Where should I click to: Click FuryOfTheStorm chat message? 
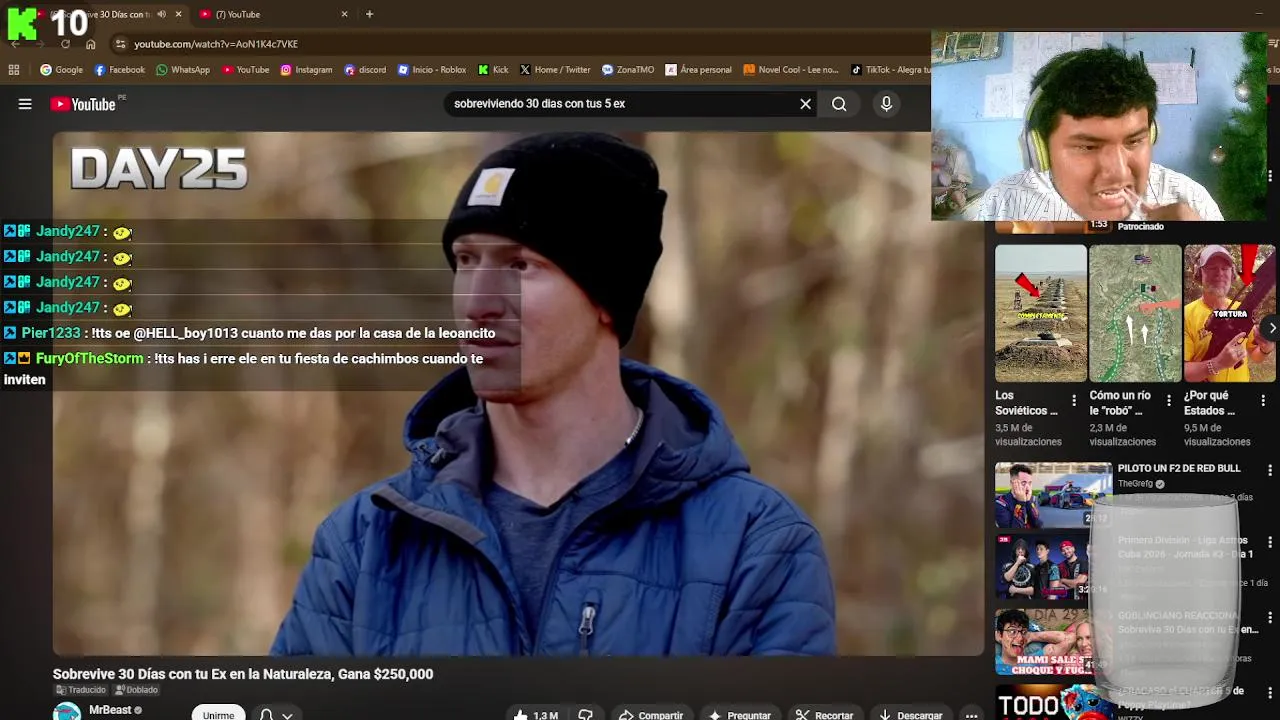coord(244,368)
